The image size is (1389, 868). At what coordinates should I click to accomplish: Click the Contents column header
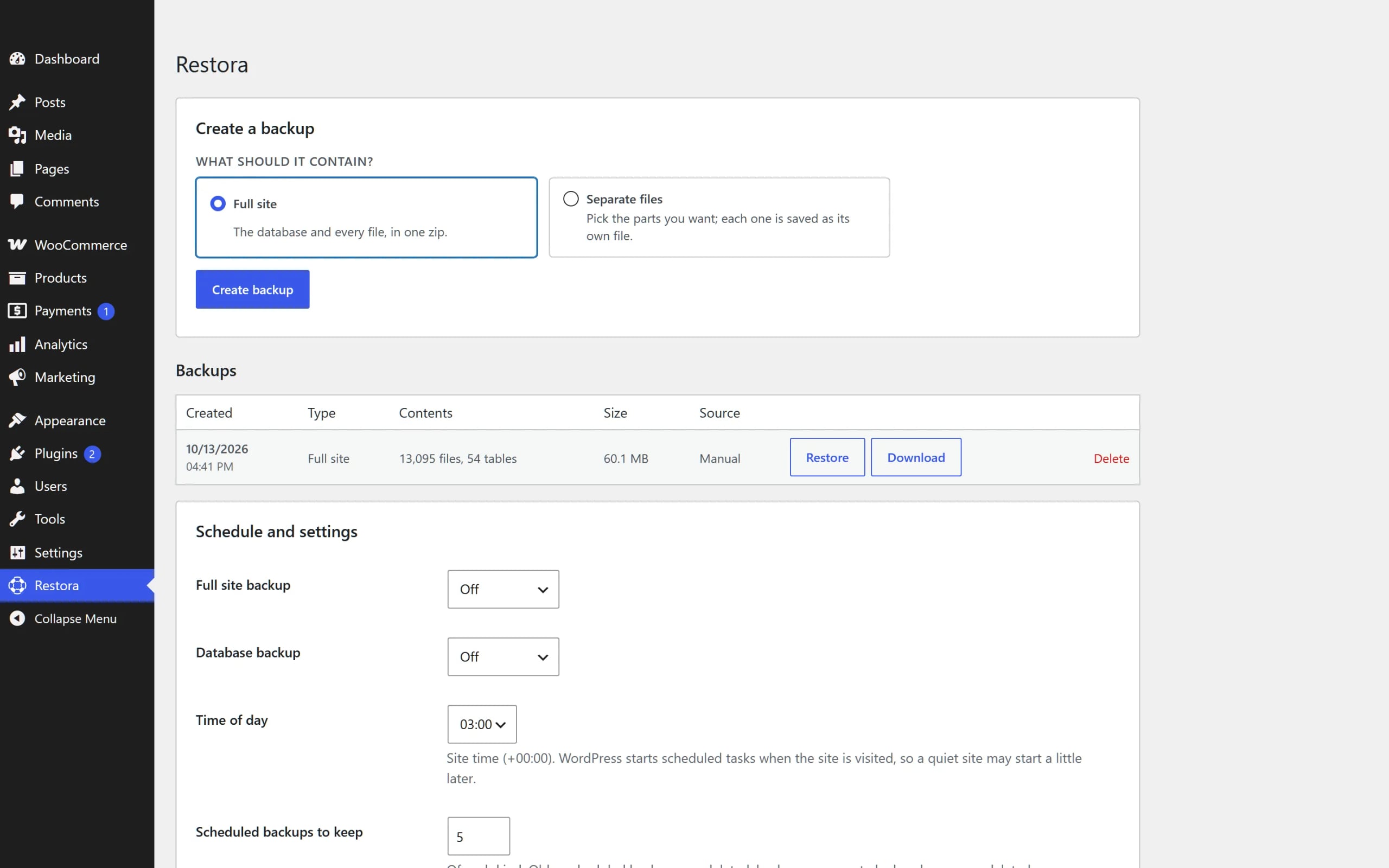pyautogui.click(x=425, y=413)
